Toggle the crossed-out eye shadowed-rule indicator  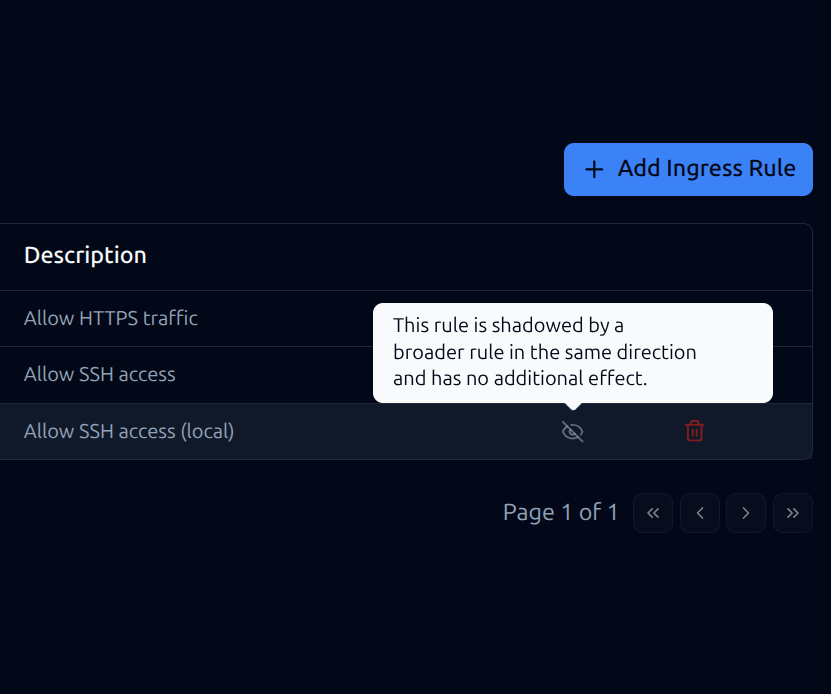tap(573, 431)
